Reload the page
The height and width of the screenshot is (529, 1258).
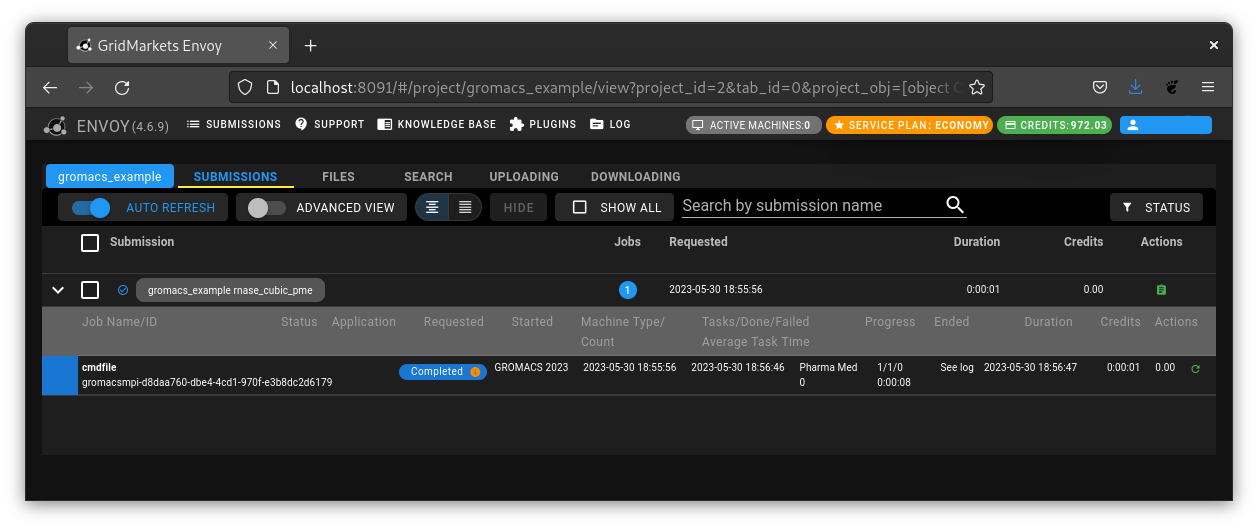click(122, 88)
